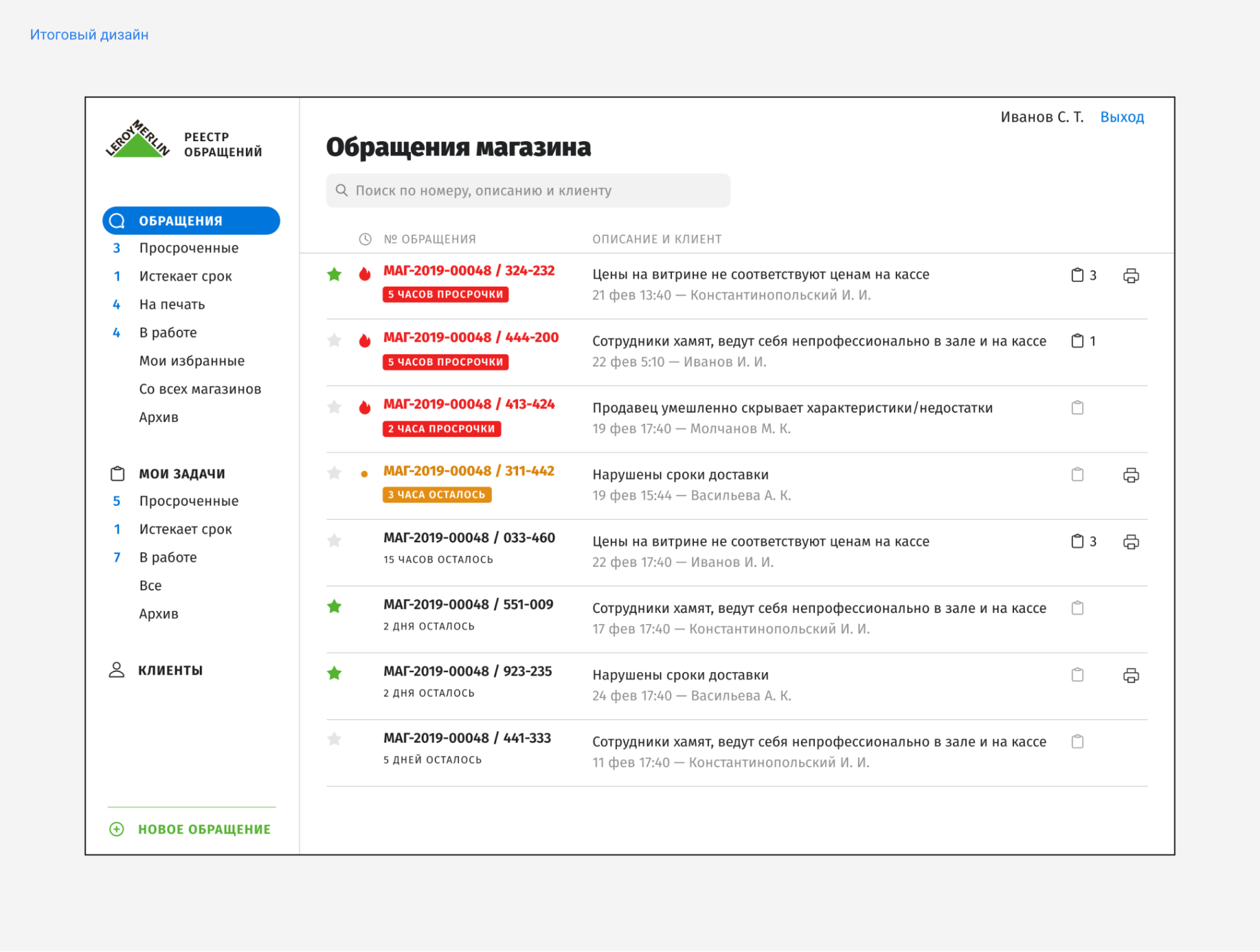Open Со всех магазинов in the sidebar
This screenshot has width=1260, height=952.
(x=200, y=388)
